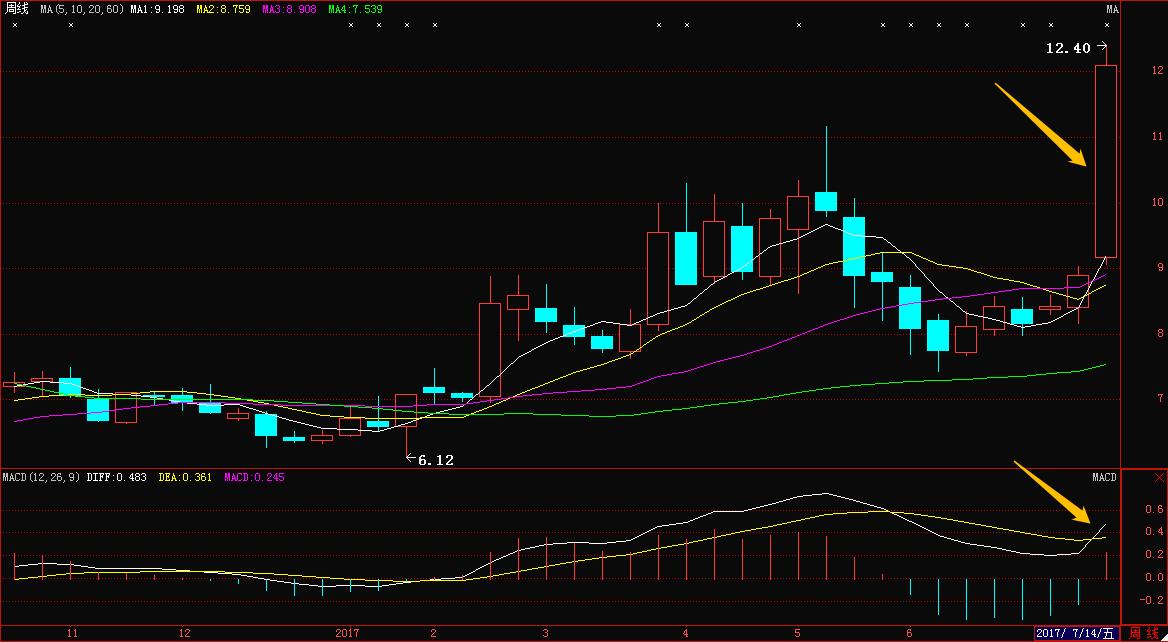Screen dimensions: 1168x642
Task: Switch to the 周线 tab at bottom right
Action: (x=1144, y=633)
